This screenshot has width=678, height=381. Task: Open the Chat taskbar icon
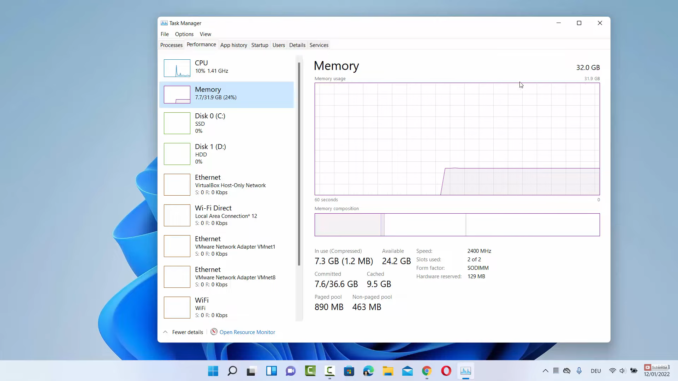291,371
